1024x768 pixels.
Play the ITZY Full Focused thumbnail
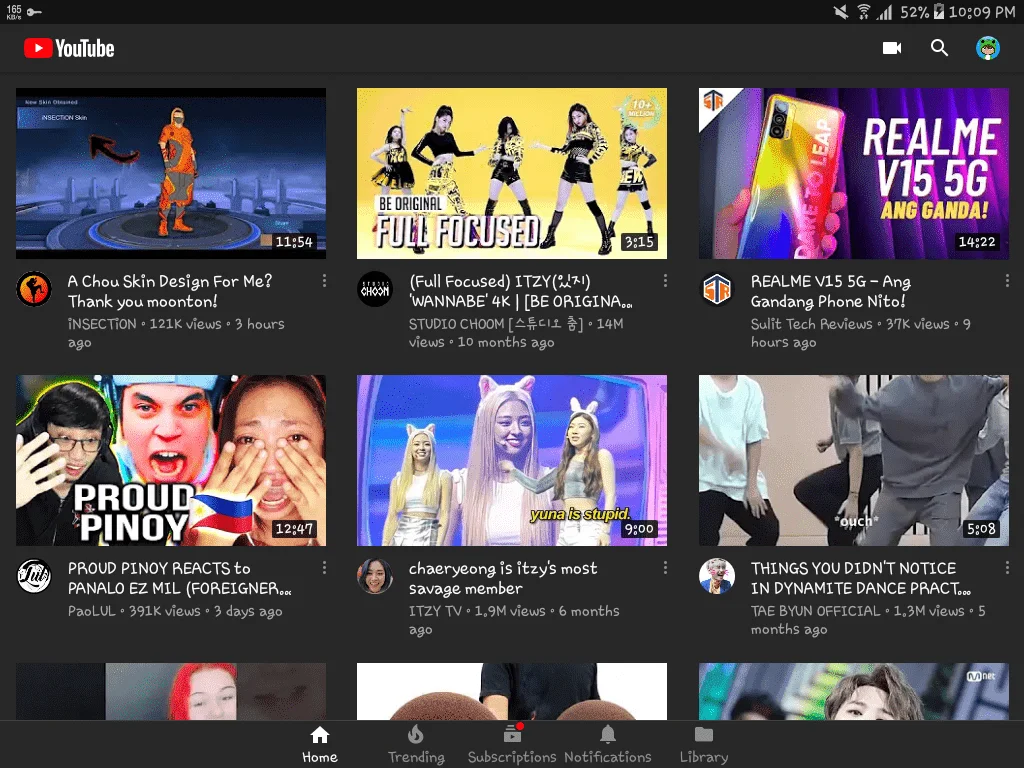coord(512,174)
